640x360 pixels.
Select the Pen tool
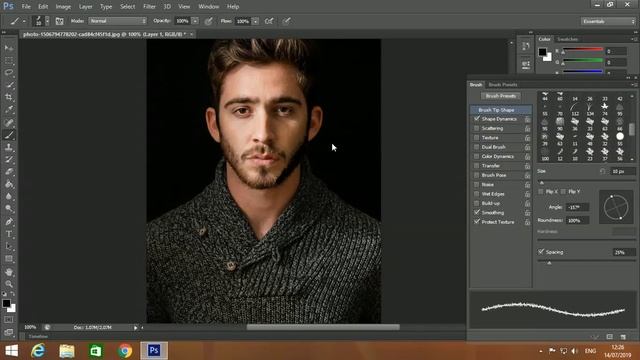point(9,222)
